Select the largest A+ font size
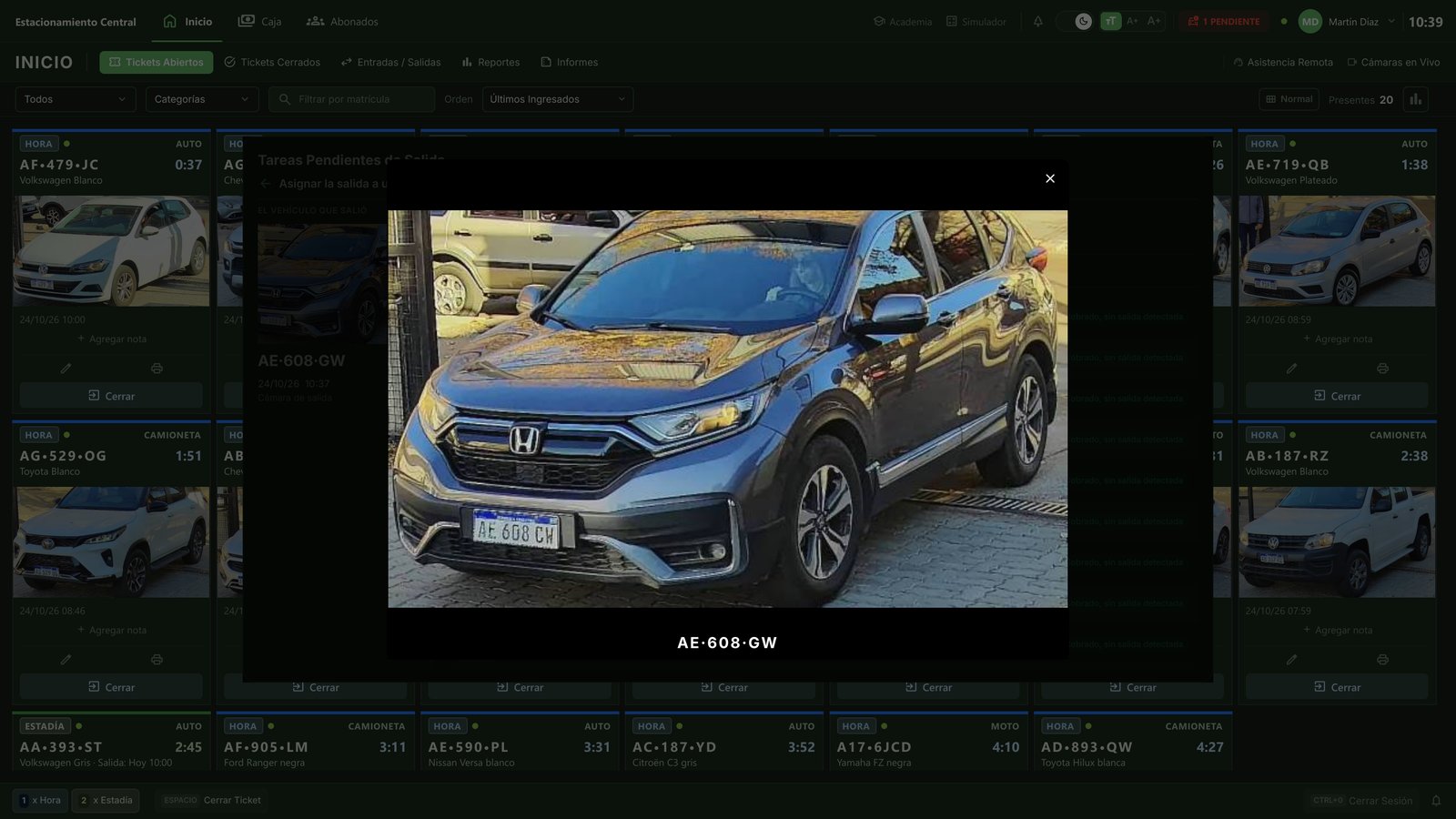This screenshot has width=1456, height=819. [x=1154, y=21]
